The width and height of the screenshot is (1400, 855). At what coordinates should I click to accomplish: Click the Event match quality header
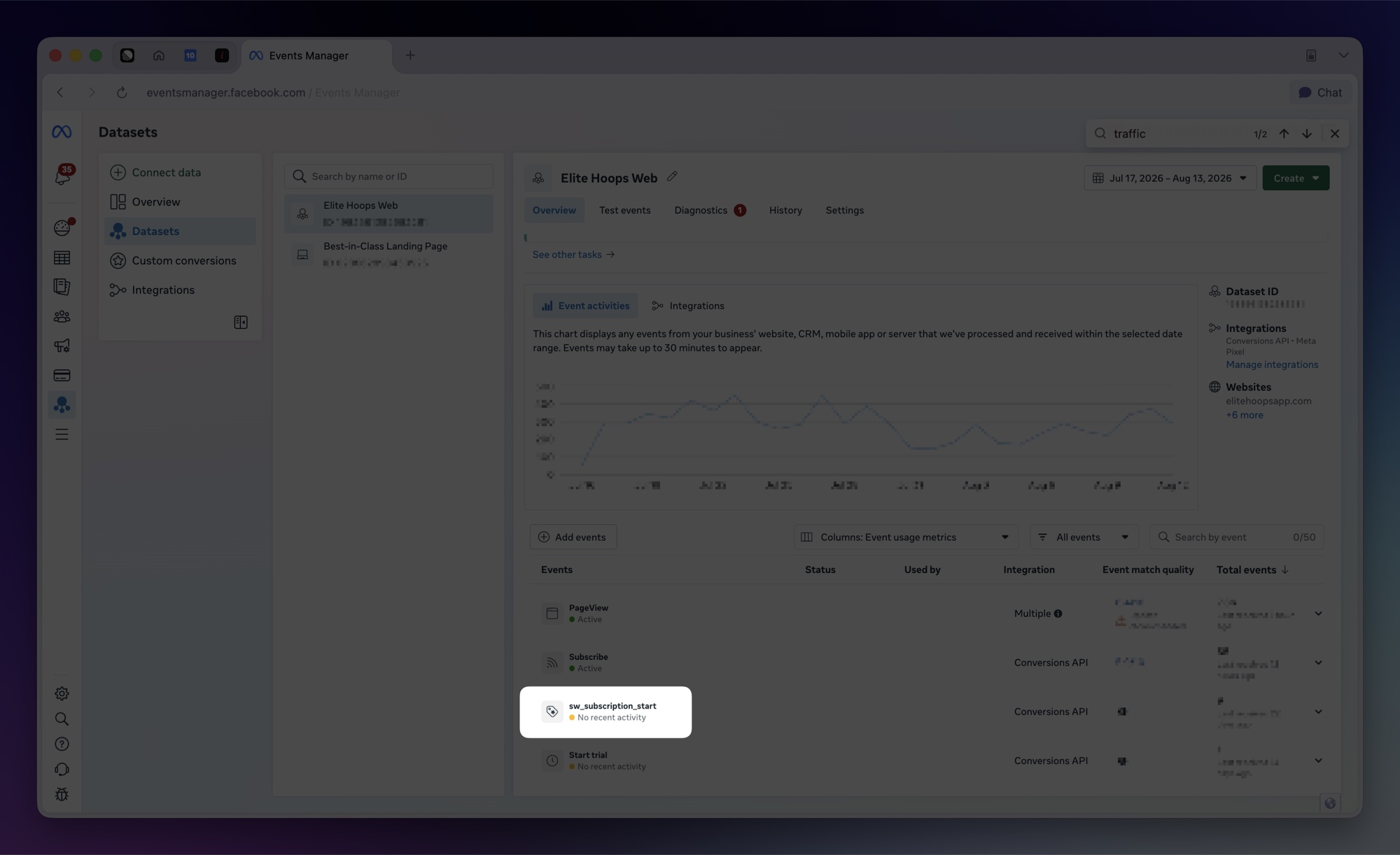[x=1148, y=570]
